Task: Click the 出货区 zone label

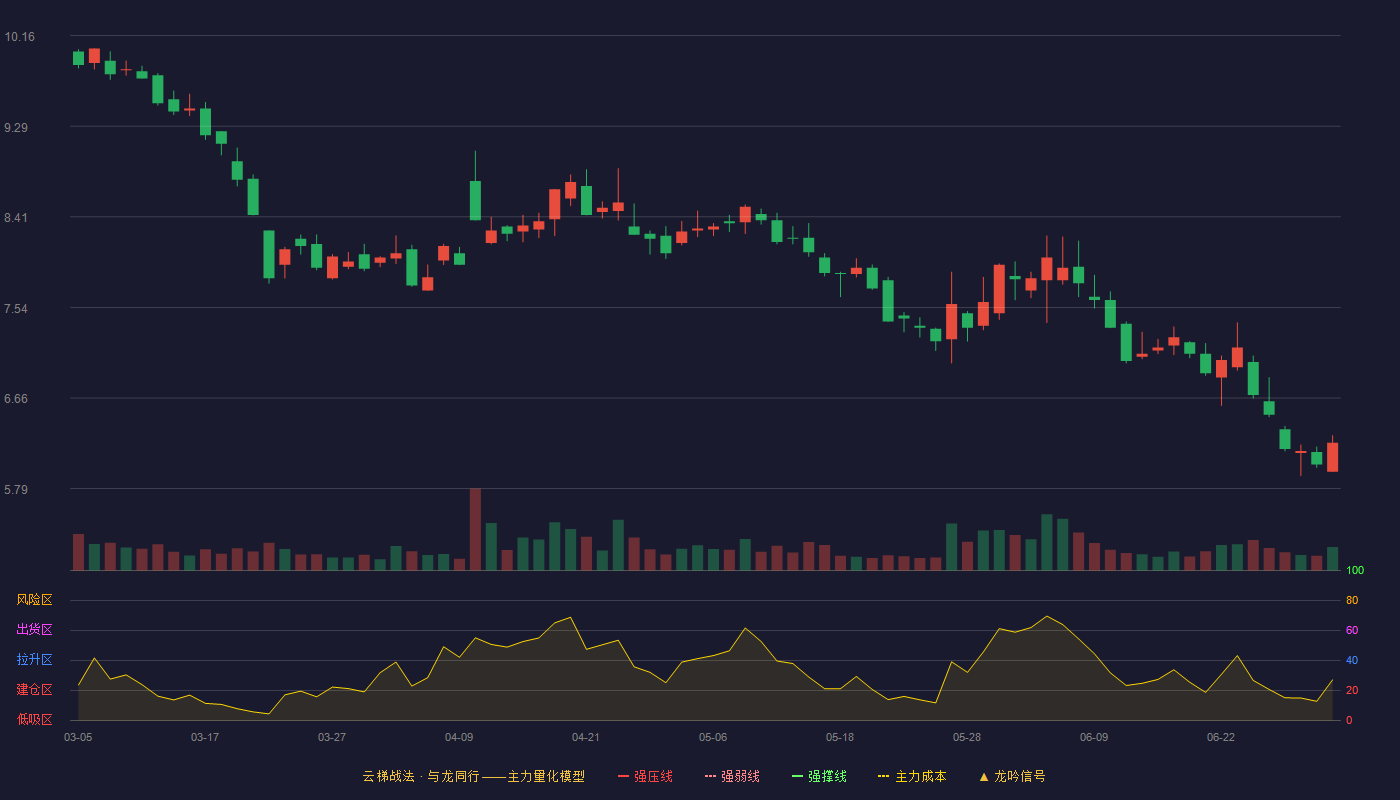Action: 34,630
